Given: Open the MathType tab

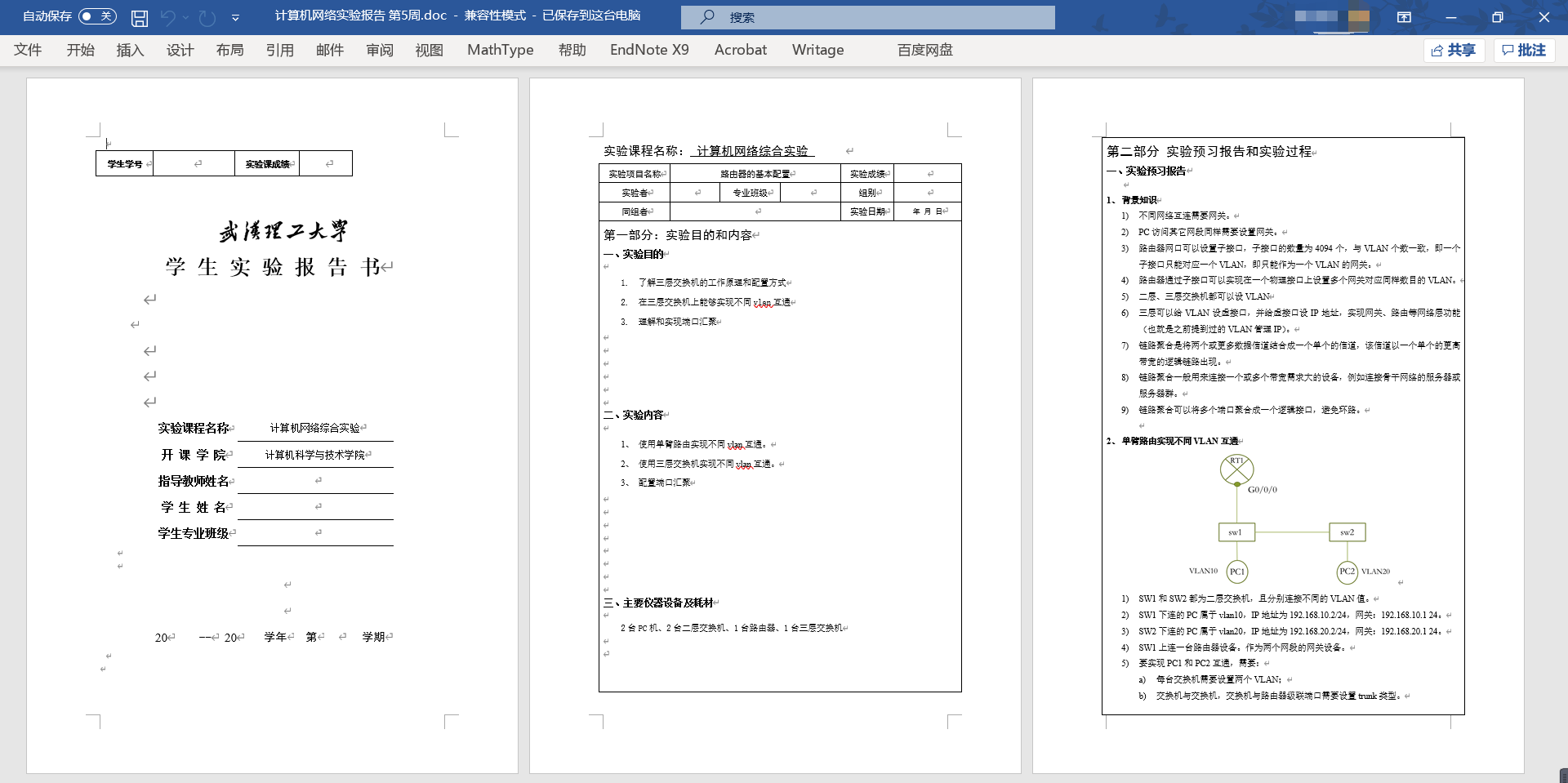Looking at the screenshot, I should pyautogui.click(x=500, y=50).
